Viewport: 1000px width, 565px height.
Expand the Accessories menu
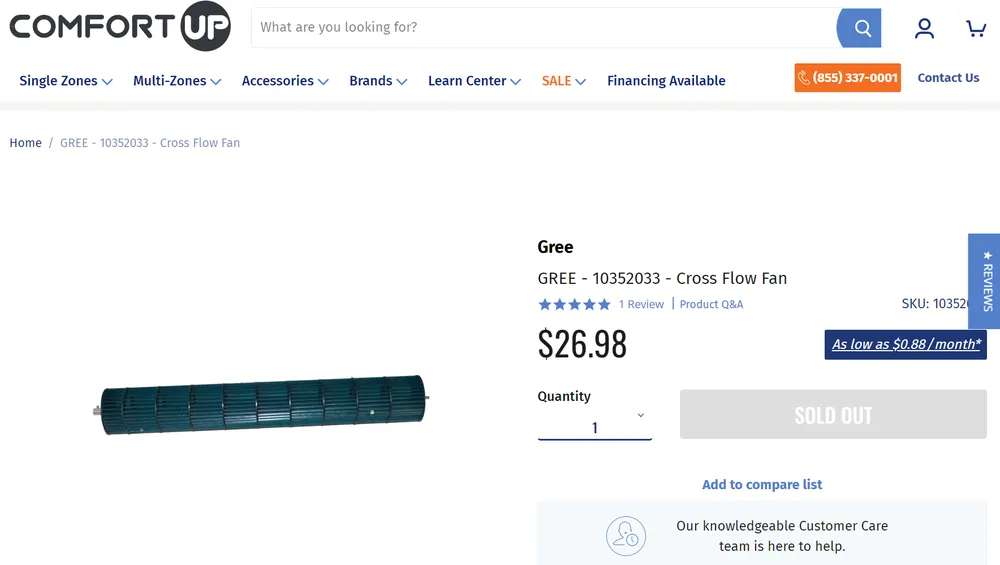[x=285, y=81]
